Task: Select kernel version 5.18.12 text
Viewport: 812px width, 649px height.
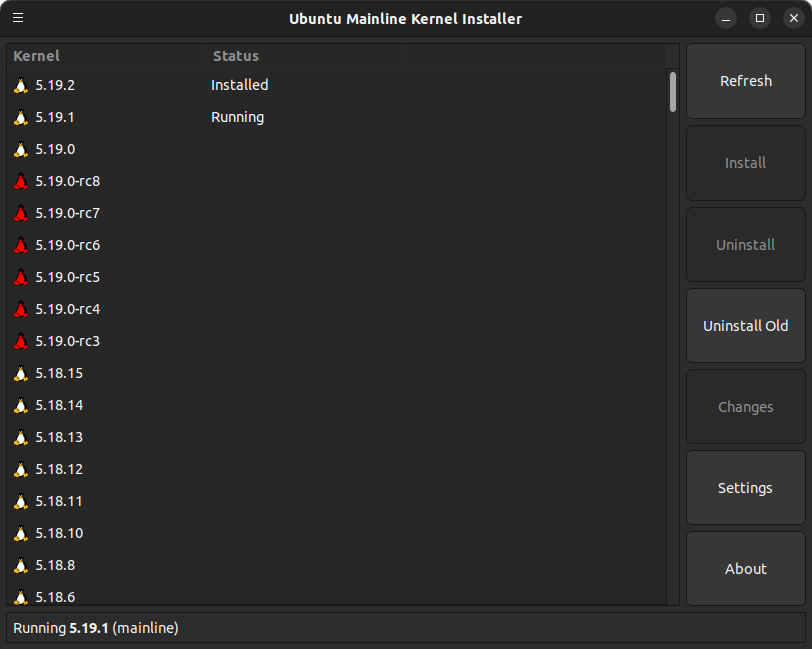Action: click(x=59, y=469)
